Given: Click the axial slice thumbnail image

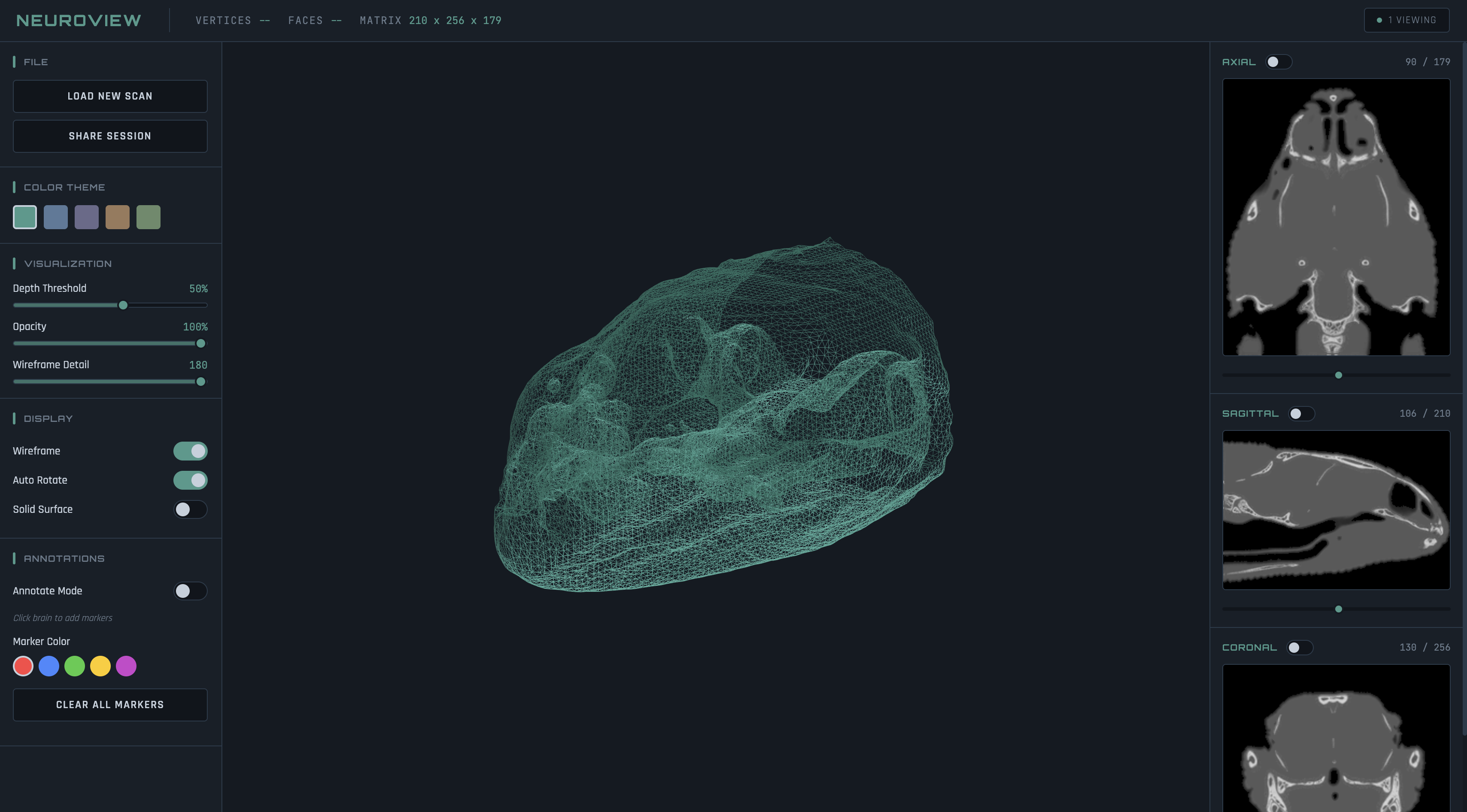Looking at the screenshot, I should (1336, 217).
